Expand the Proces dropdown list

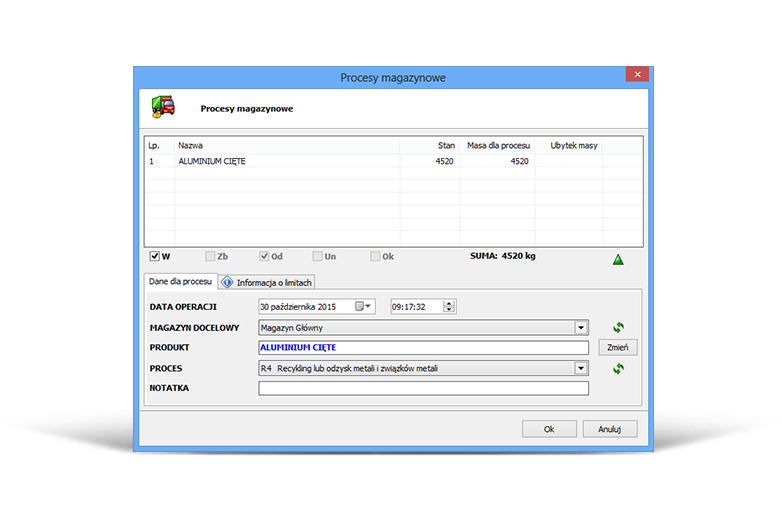click(x=581, y=368)
